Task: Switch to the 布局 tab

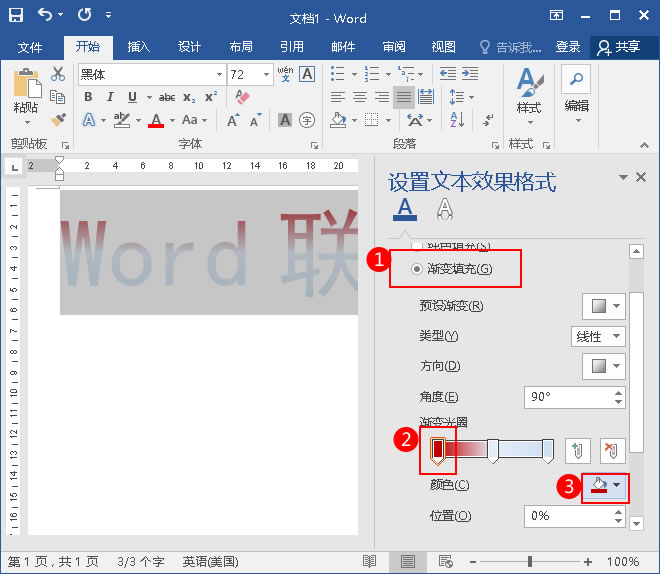Action: pyautogui.click(x=241, y=47)
